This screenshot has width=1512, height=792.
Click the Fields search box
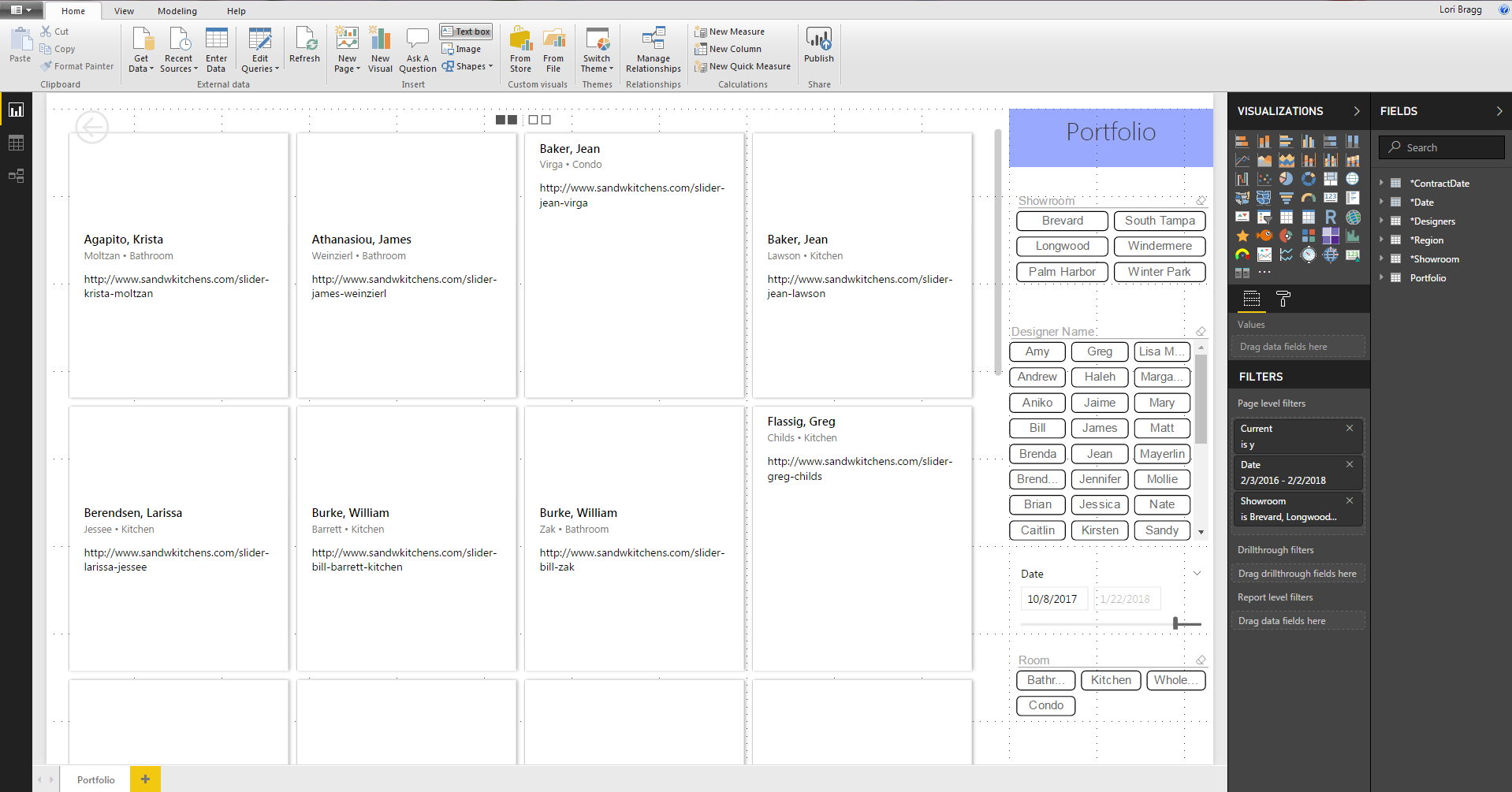tap(1442, 147)
